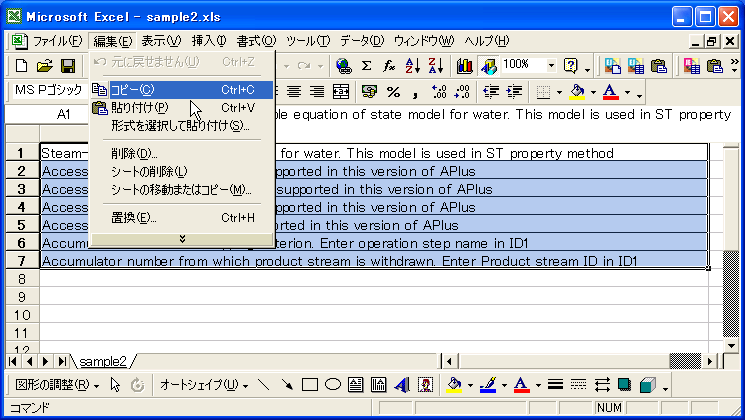745x420 pixels.
Task: Insert WordArt from the drawing toolbar
Action: [402, 384]
